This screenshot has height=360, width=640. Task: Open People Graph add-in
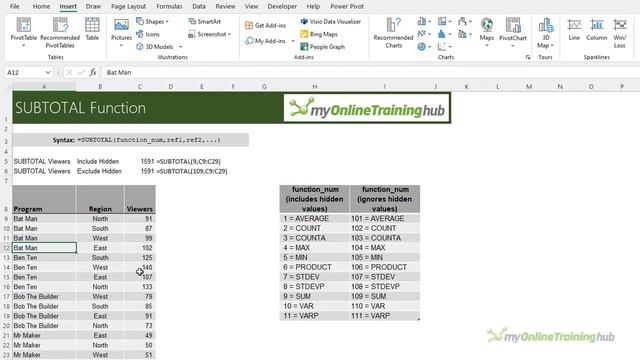pos(322,47)
